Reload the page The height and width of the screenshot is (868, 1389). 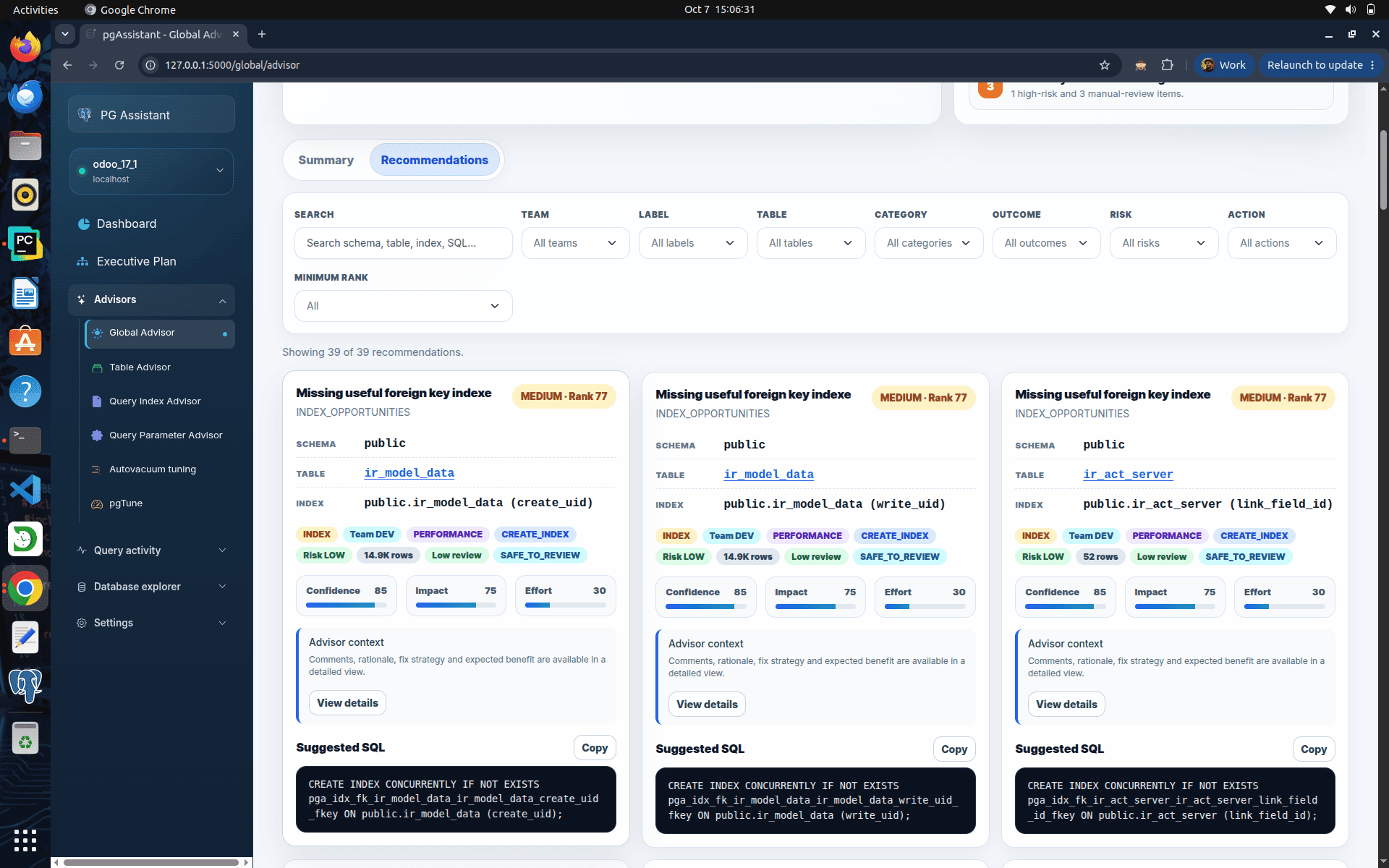click(x=119, y=65)
